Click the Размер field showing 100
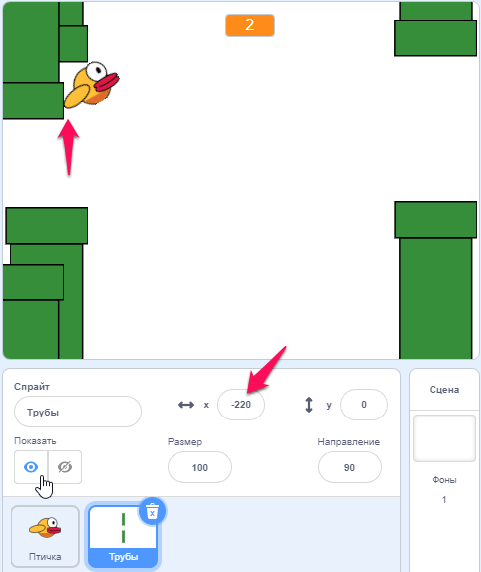The image size is (481, 572). pos(200,467)
